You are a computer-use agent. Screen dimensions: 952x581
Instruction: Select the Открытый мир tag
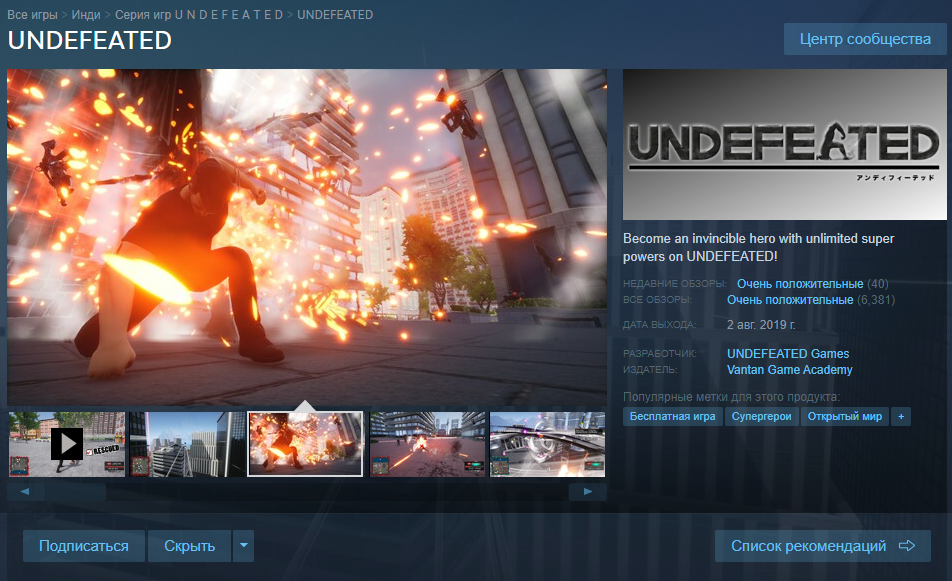coord(845,416)
